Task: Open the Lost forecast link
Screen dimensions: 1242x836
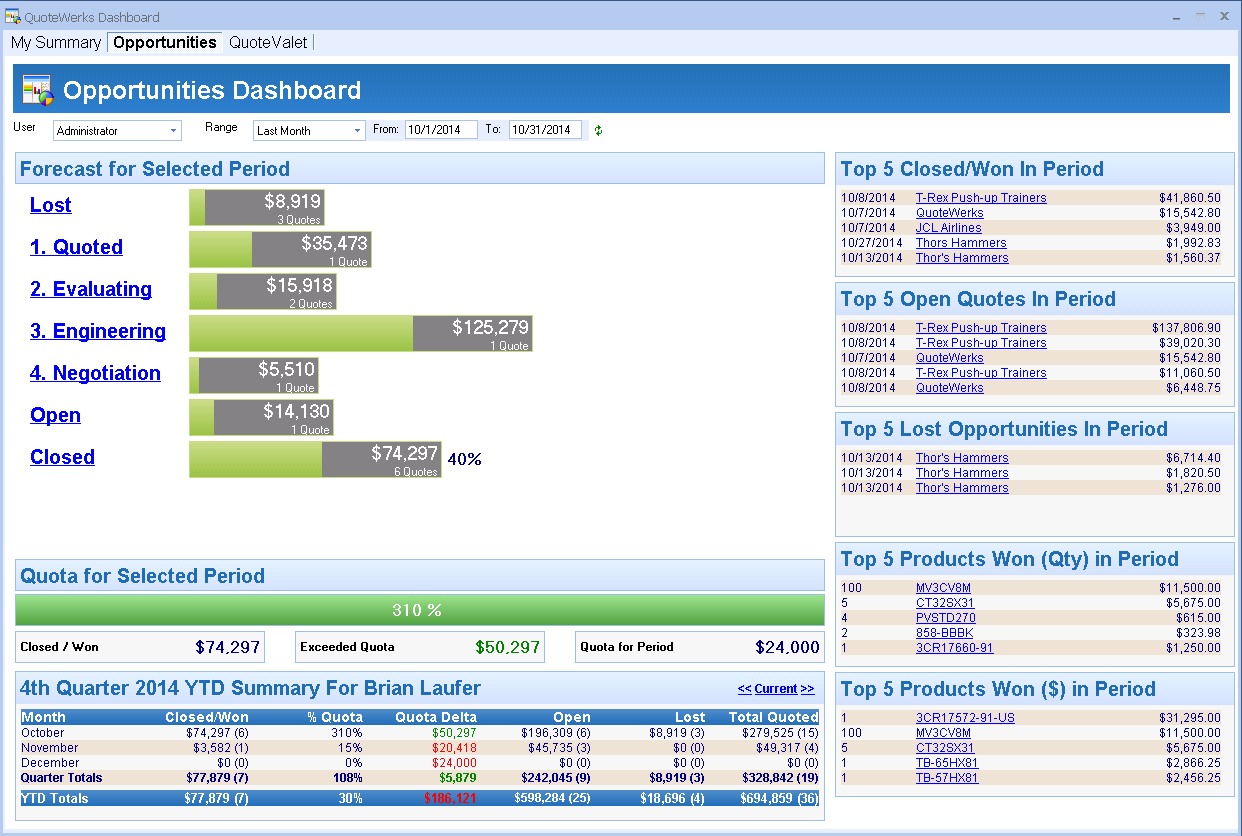Action: click(50, 205)
